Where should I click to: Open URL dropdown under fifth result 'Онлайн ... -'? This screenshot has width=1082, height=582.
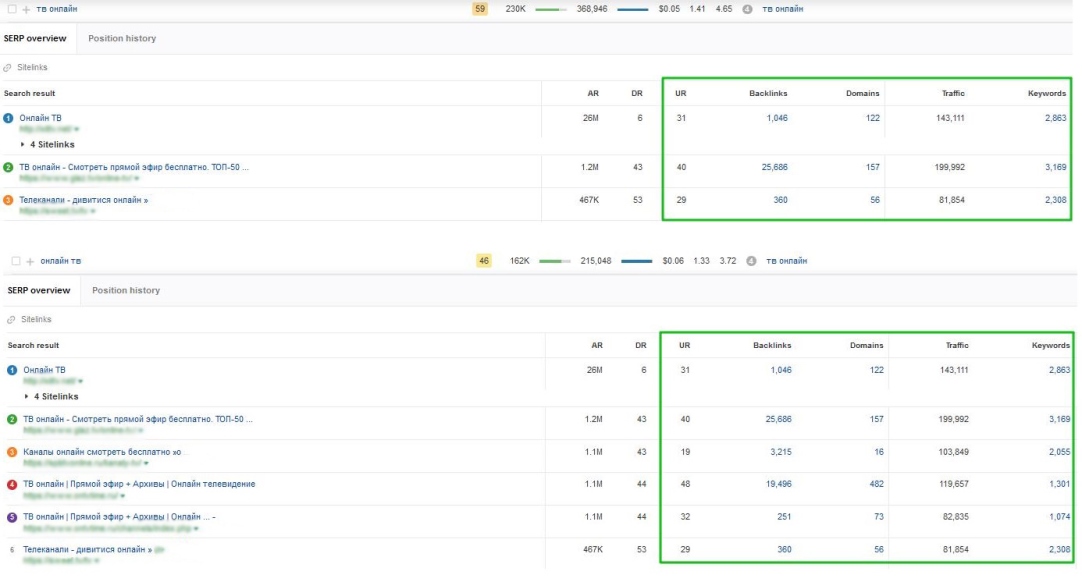tap(196, 529)
